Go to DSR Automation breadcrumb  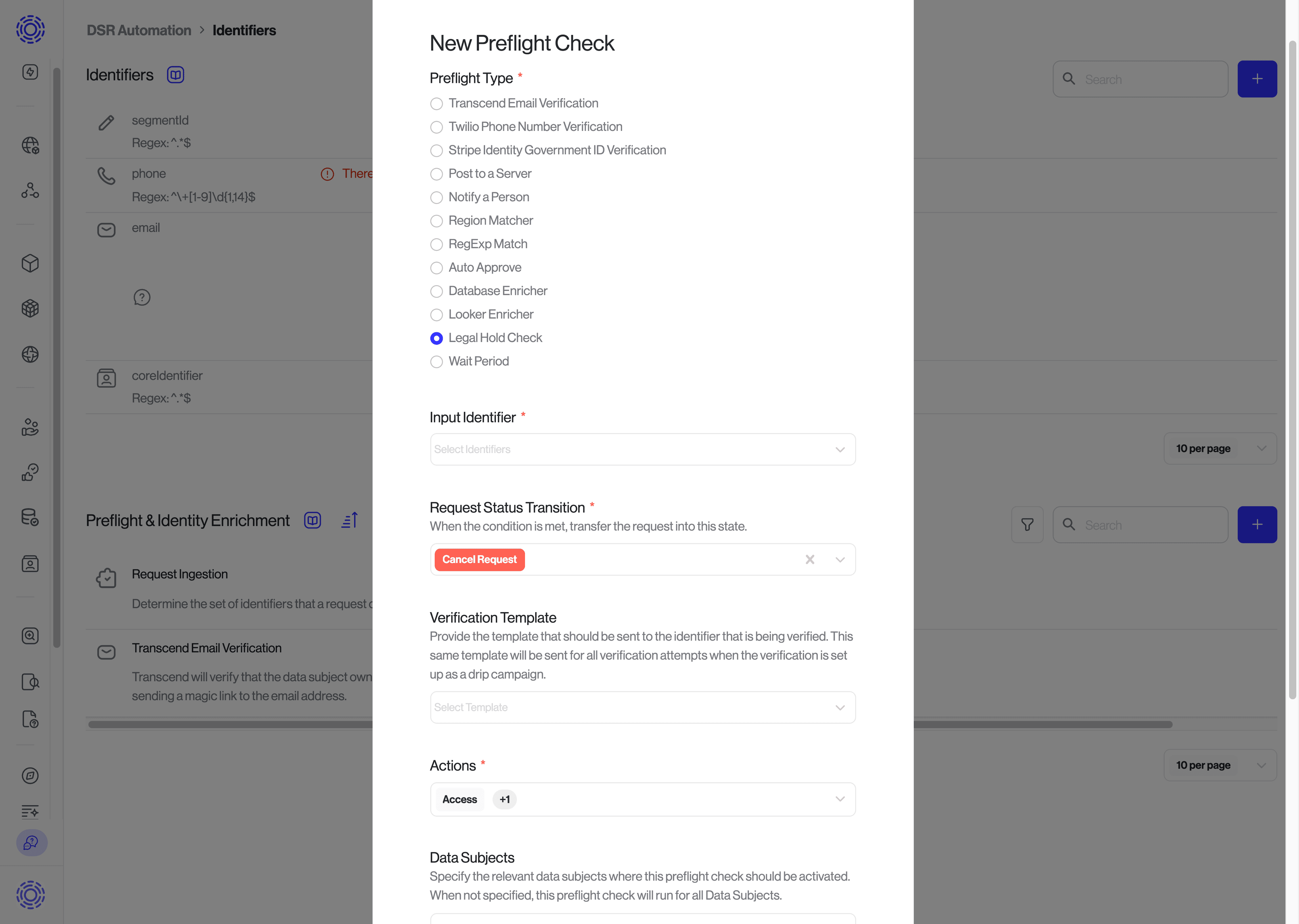(x=139, y=30)
